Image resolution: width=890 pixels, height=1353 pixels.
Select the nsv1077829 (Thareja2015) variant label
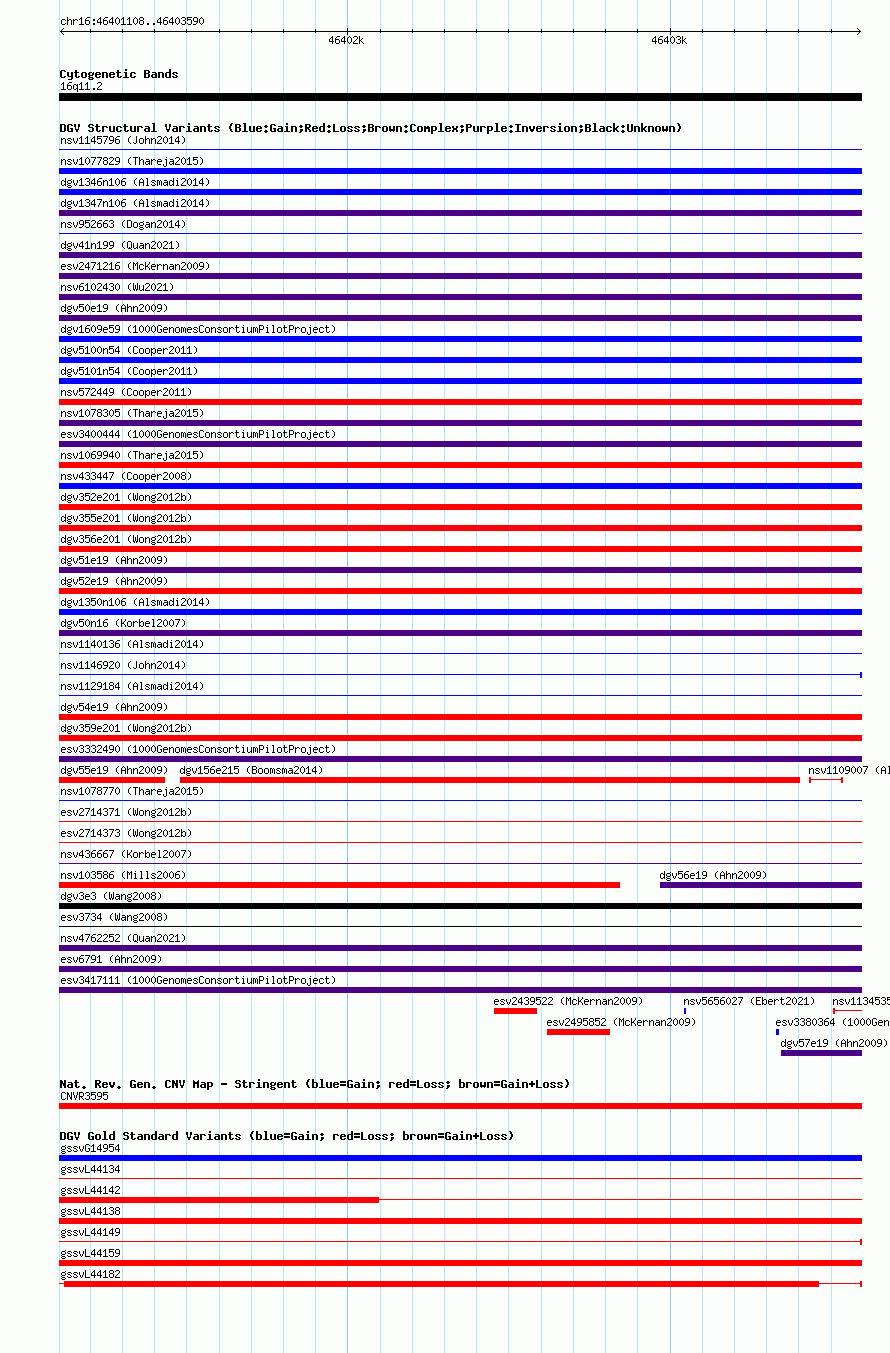pyautogui.click(x=132, y=161)
